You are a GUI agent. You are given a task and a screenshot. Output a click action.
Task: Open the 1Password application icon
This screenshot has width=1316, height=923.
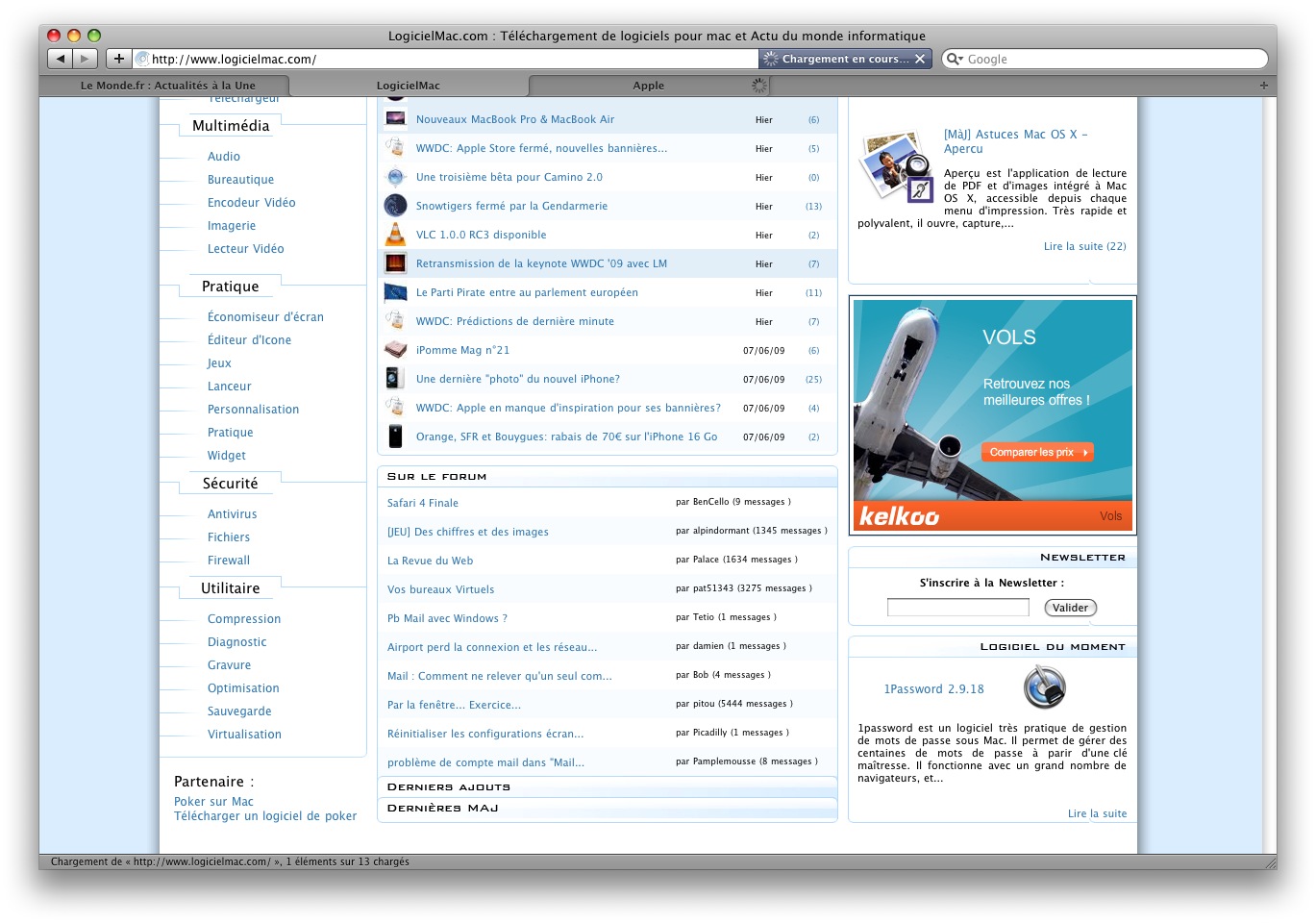pos(1044,688)
